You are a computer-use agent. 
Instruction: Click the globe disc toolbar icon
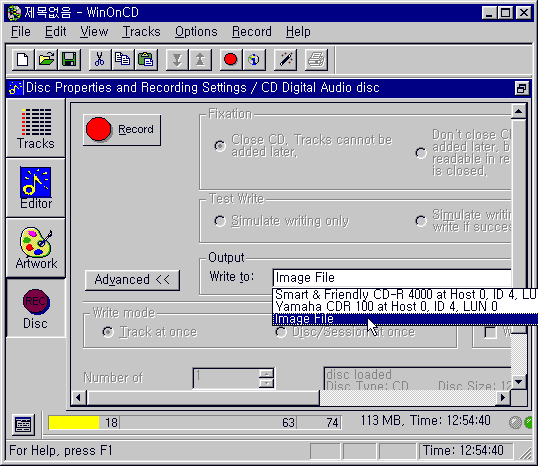[254, 60]
